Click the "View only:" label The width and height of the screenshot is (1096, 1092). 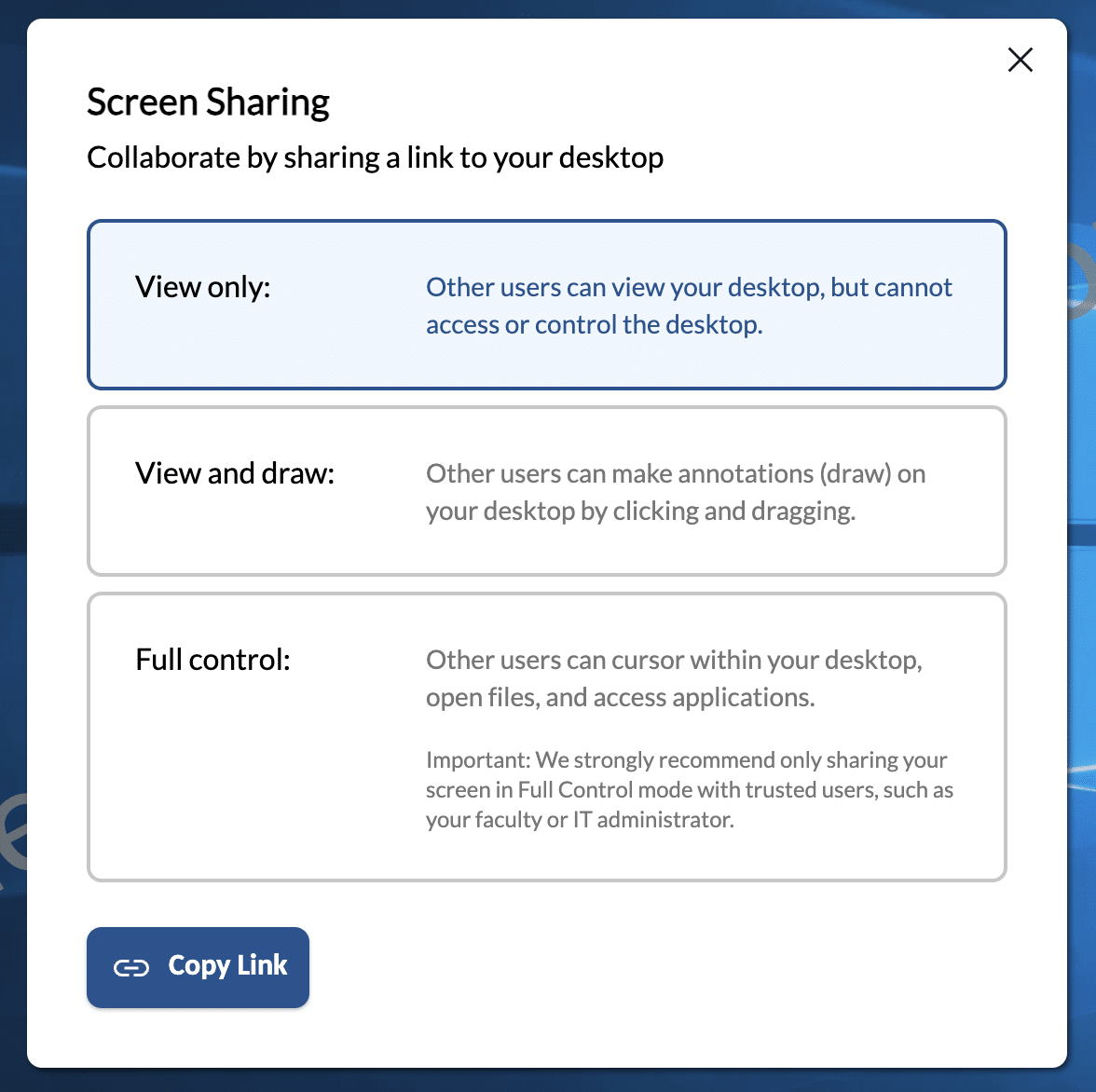pos(202,287)
